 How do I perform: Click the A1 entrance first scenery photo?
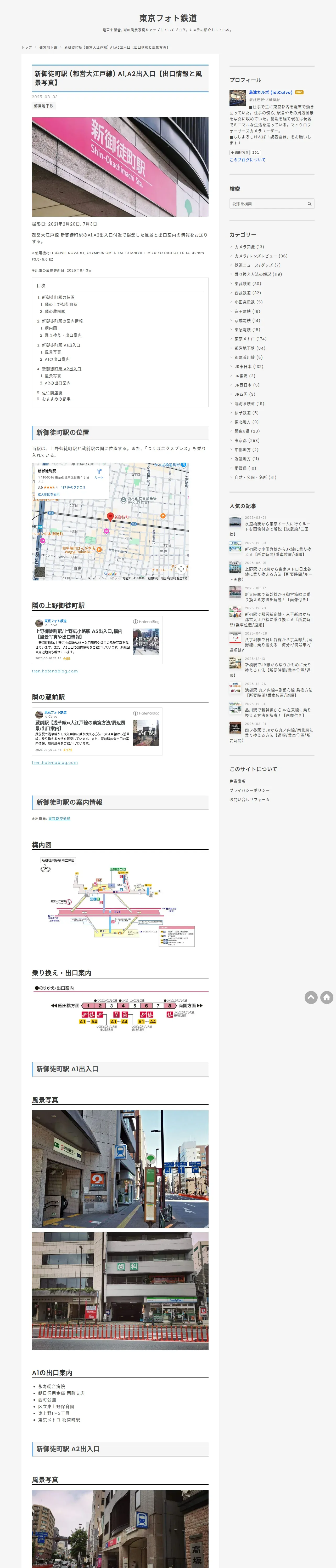120,1168
